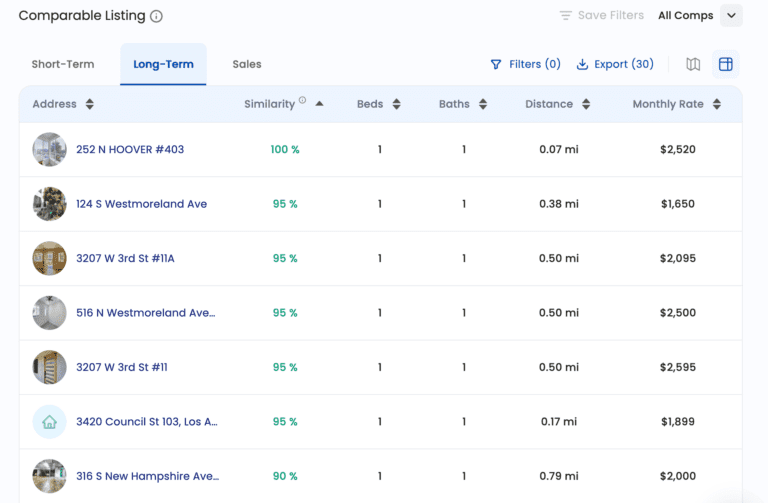Screen dimensions: 768x503
Task: Click the 3207 W 3rd St #11A thumbnail
Action: tap(49, 258)
